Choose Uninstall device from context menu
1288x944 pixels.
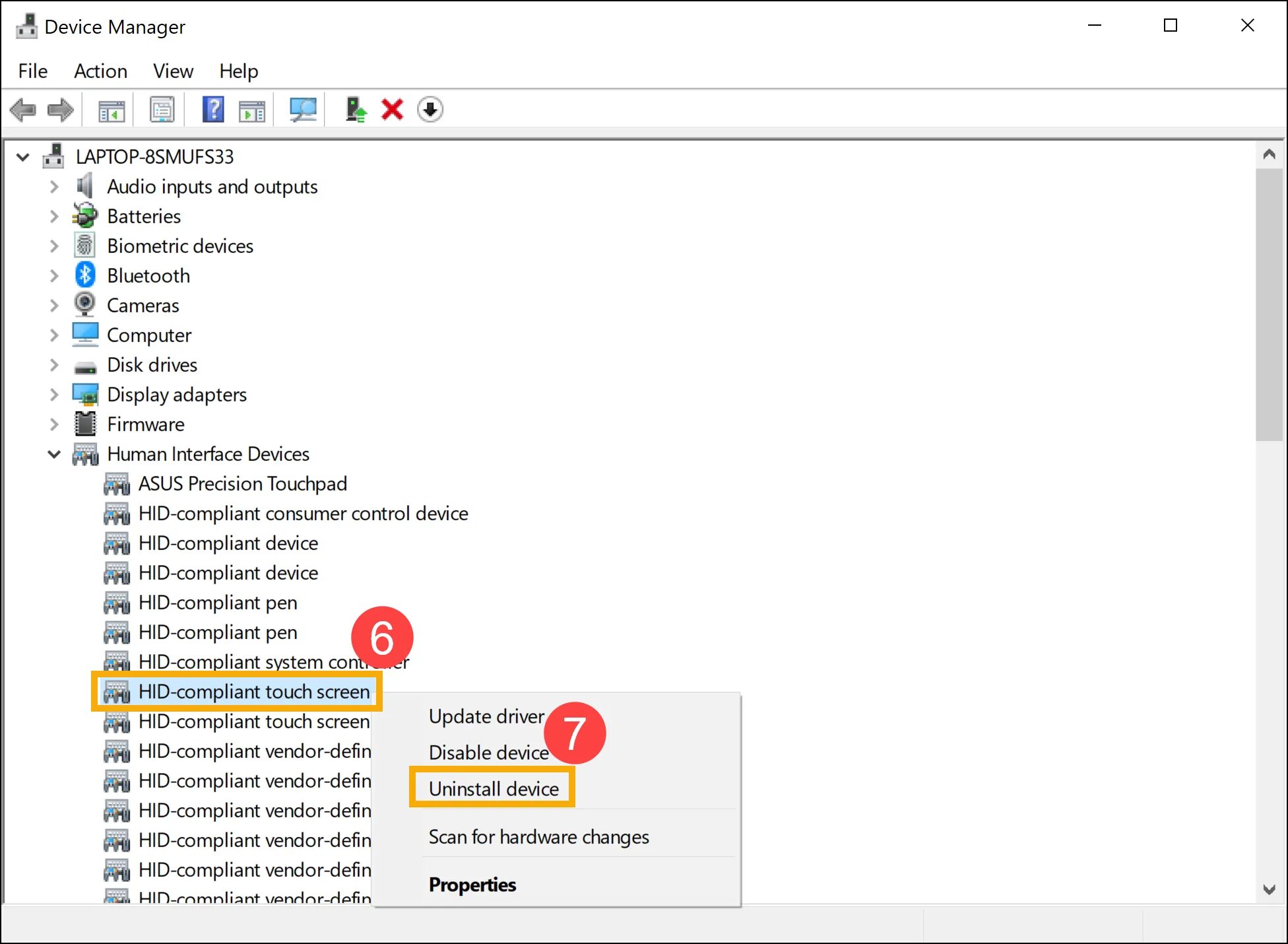click(493, 789)
